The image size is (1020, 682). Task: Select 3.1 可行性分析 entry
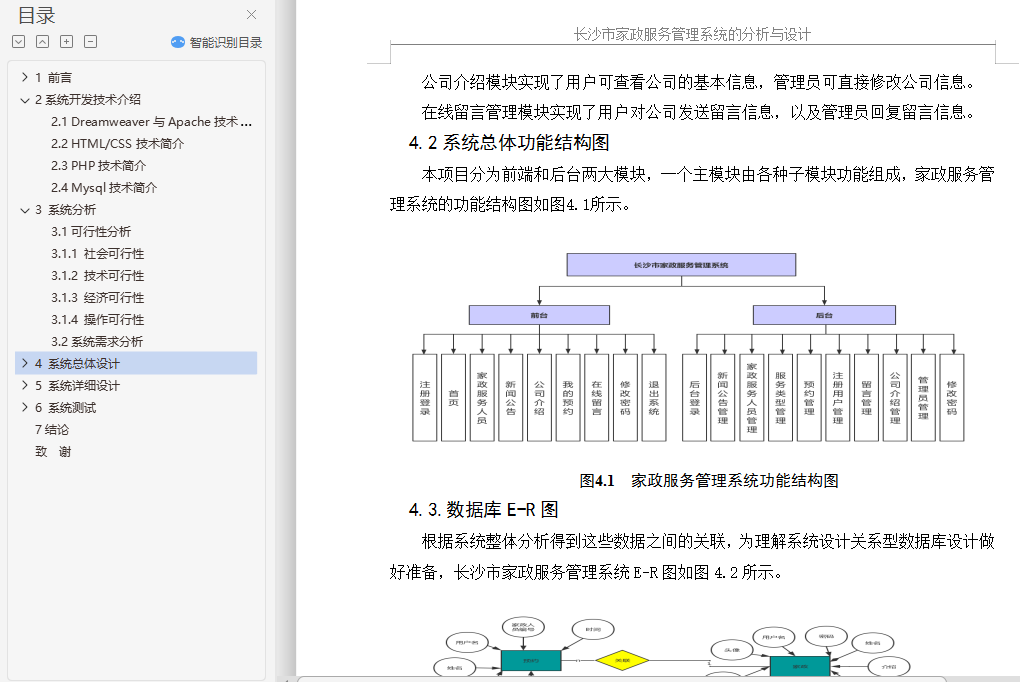point(90,232)
